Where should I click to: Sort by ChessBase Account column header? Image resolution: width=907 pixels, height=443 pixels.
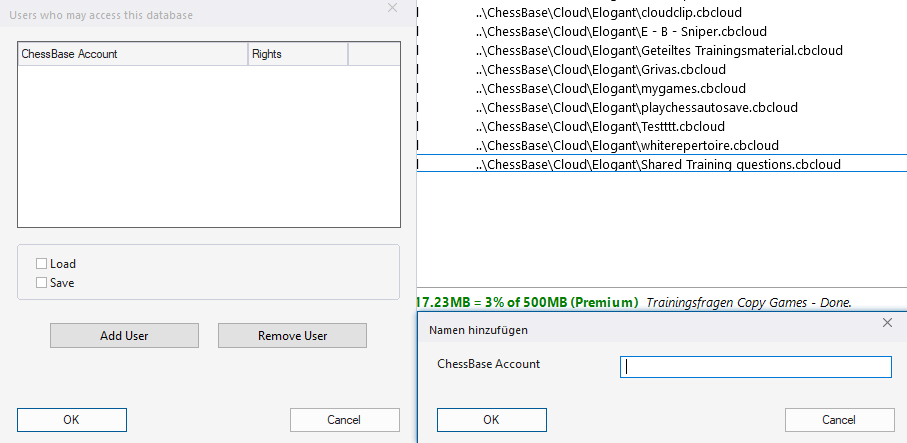click(133, 54)
